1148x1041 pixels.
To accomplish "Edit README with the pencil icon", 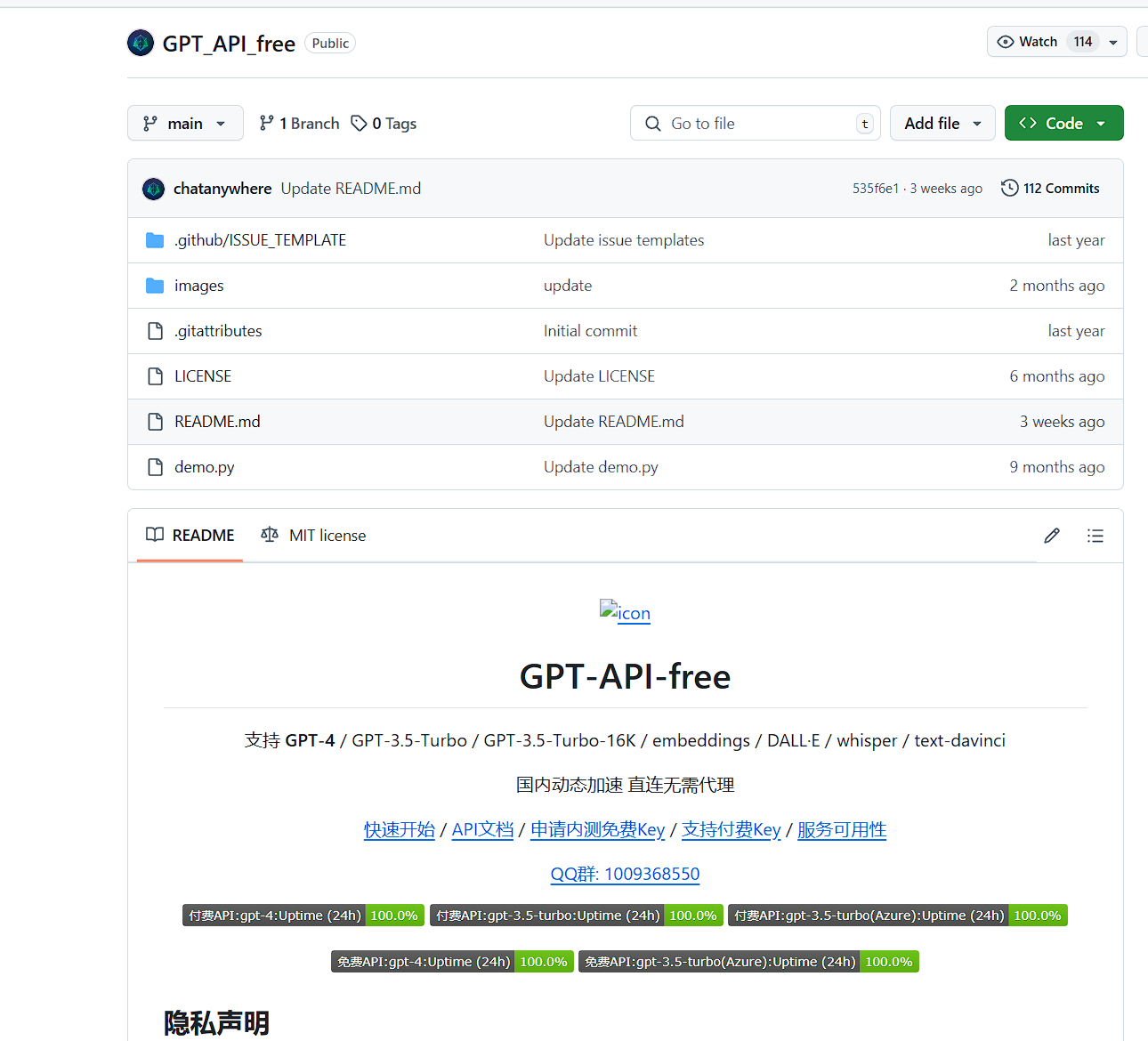I will (1052, 536).
